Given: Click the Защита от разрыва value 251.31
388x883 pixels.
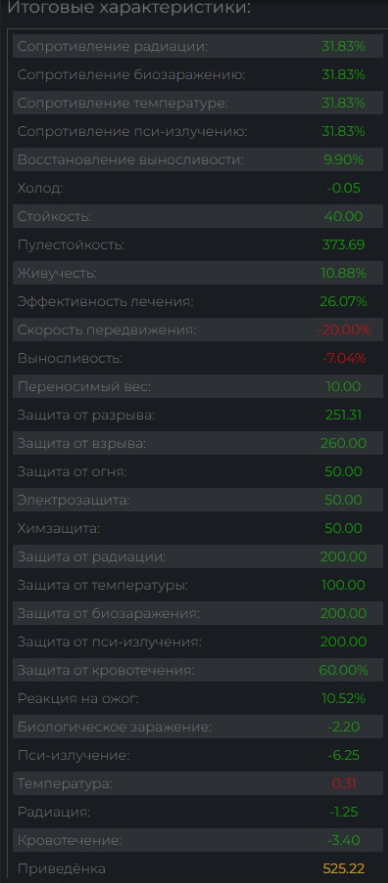Looking at the screenshot, I should (x=344, y=415).
